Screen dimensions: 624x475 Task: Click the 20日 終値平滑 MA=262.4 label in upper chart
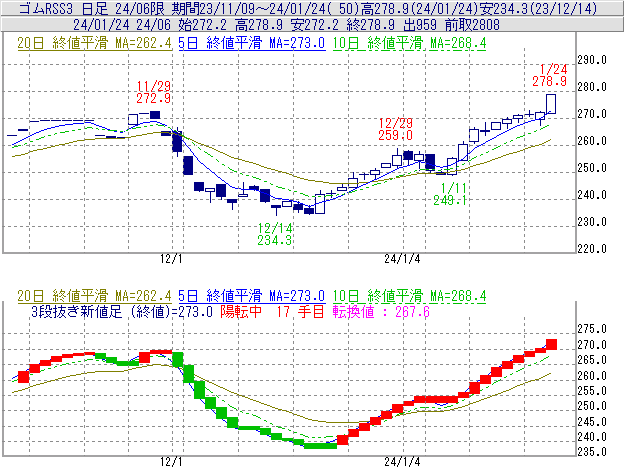click(94, 43)
